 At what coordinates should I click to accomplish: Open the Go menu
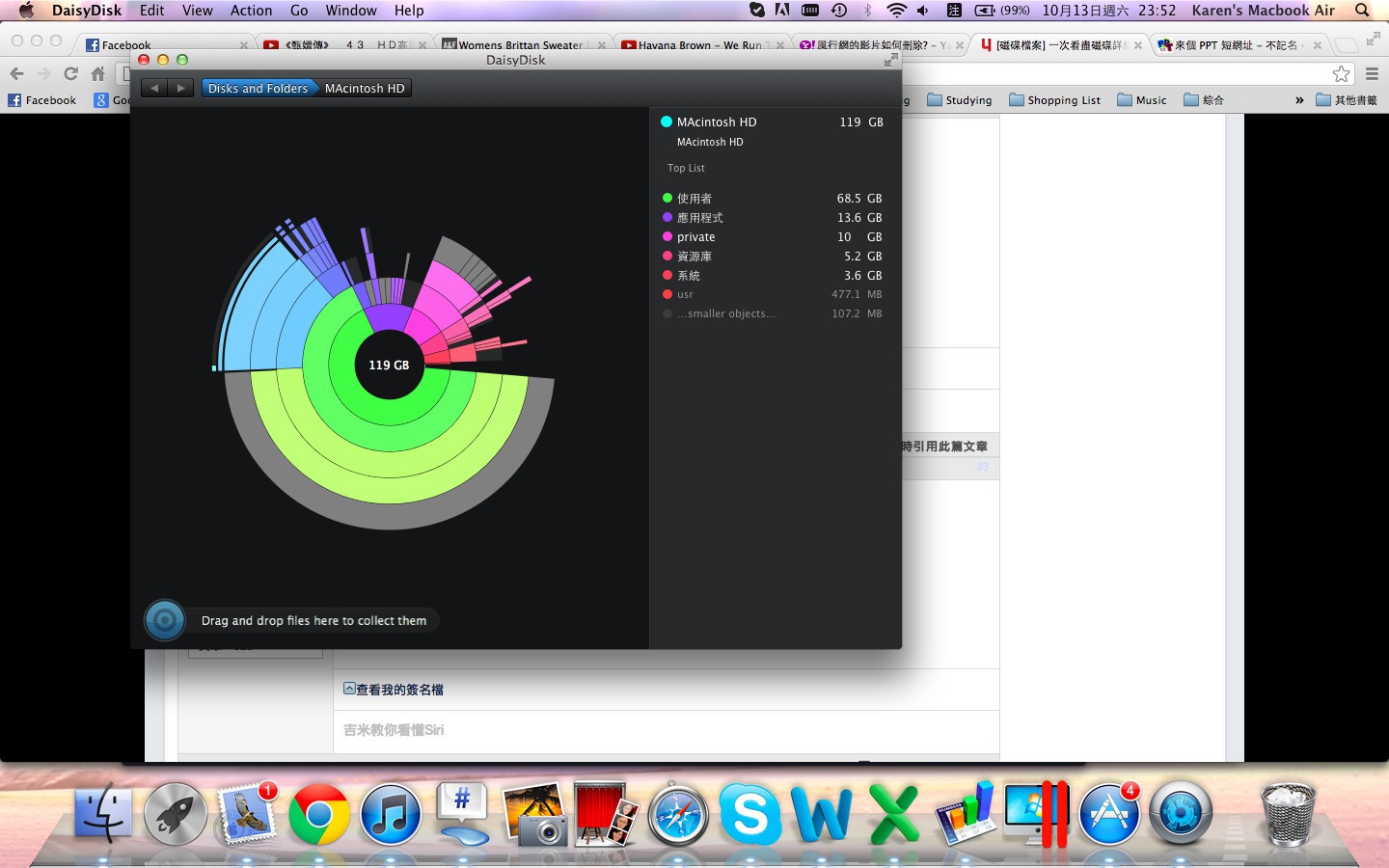pyautogui.click(x=299, y=11)
